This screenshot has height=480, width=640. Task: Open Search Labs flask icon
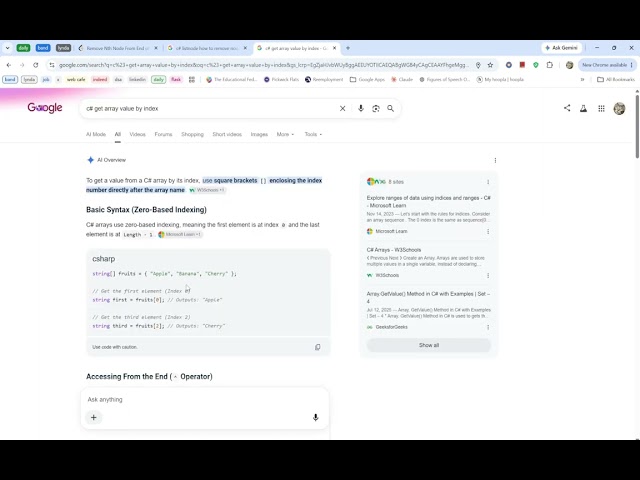pos(584,108)
